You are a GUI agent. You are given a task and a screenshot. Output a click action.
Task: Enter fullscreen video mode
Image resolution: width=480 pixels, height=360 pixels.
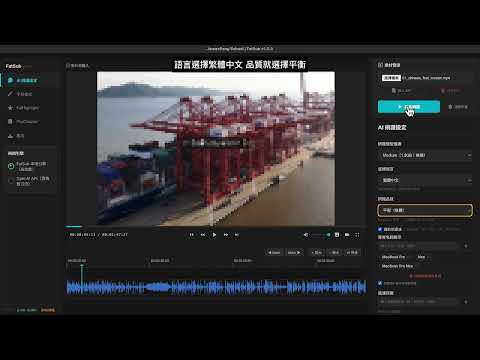tap(357, 235)
